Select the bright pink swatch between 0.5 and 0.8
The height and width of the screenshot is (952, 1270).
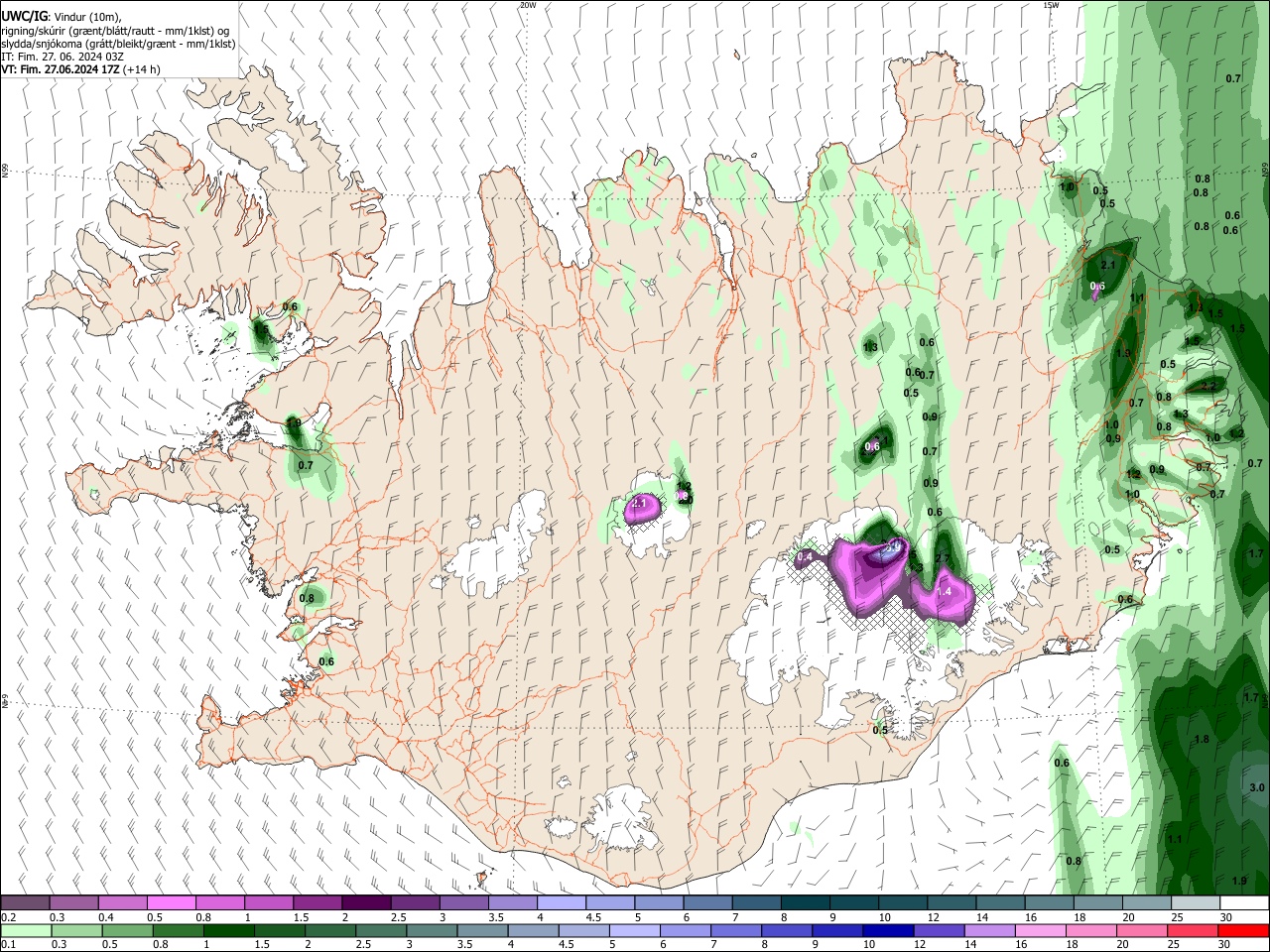(171, 902)
